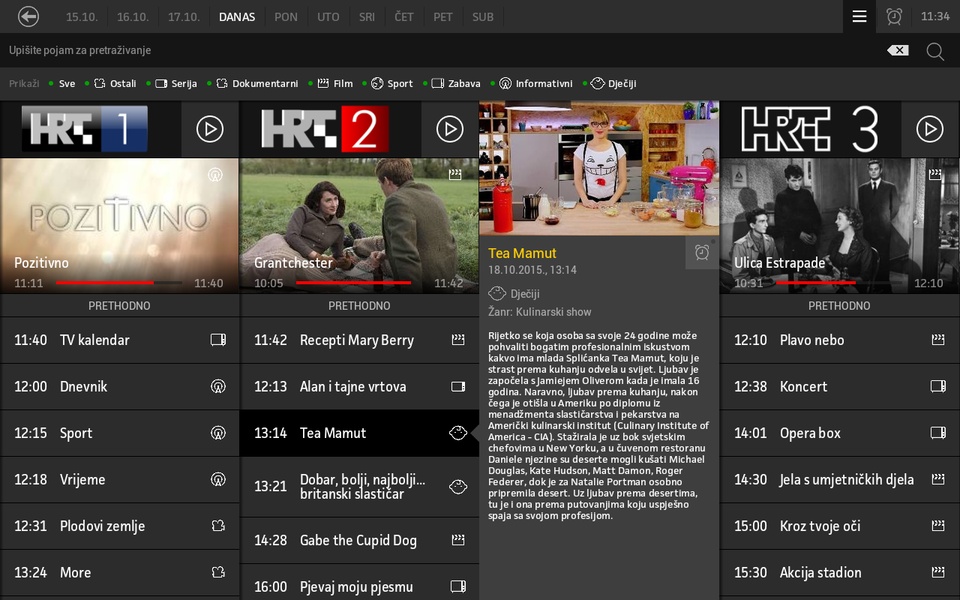Set reminder for Tea Mamut
Screen dimensions: 960x600
point(702,252)
